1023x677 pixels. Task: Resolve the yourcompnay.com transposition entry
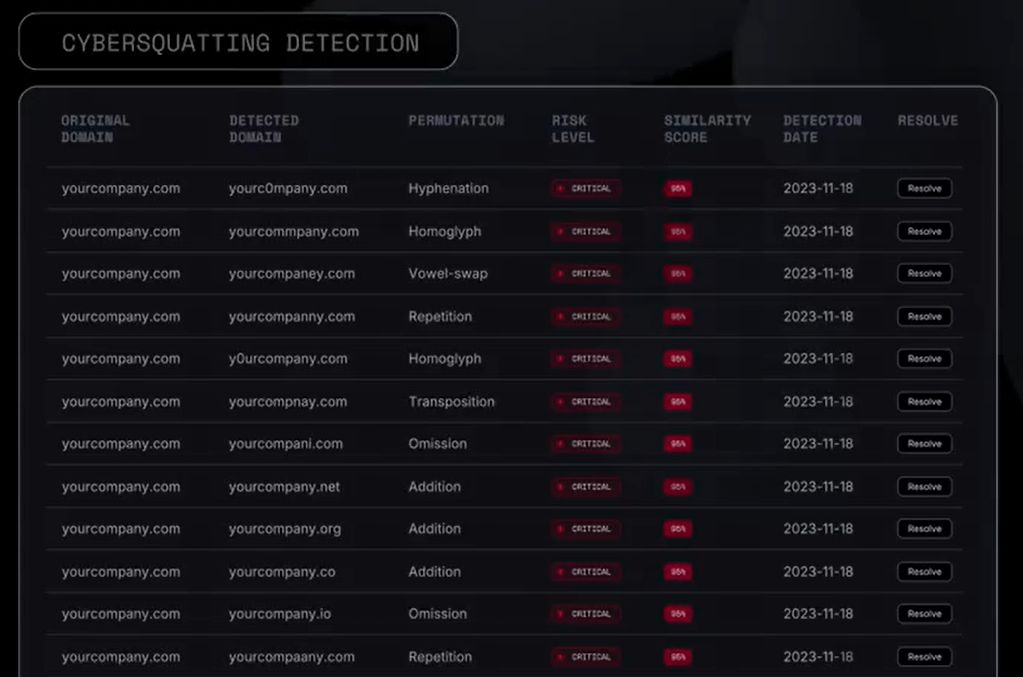pos(924,402)
